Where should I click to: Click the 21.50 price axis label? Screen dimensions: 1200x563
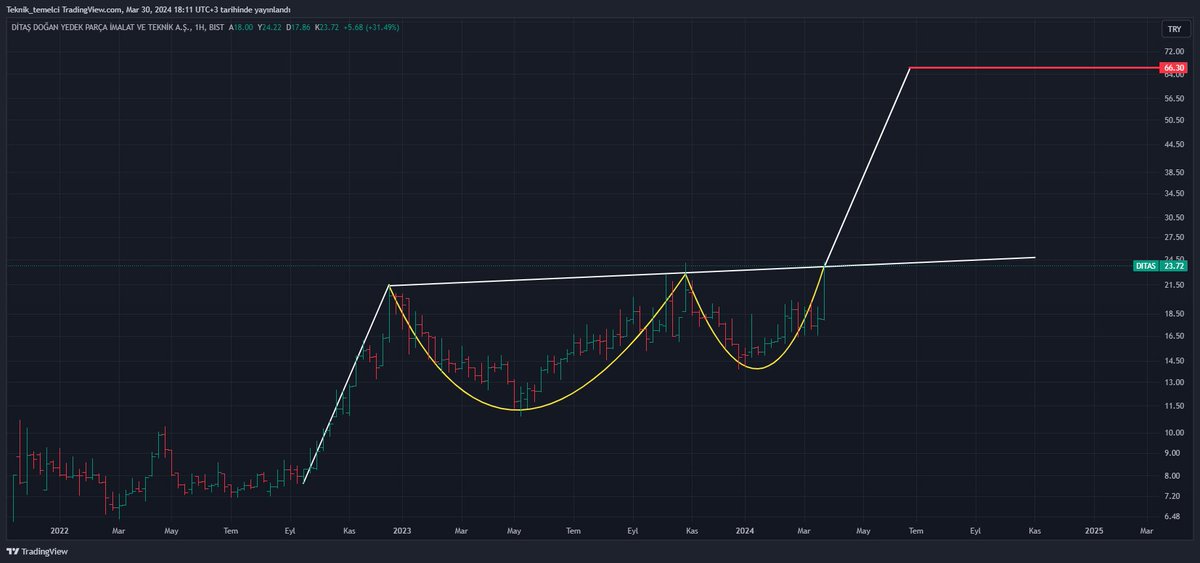(1173, 285)
